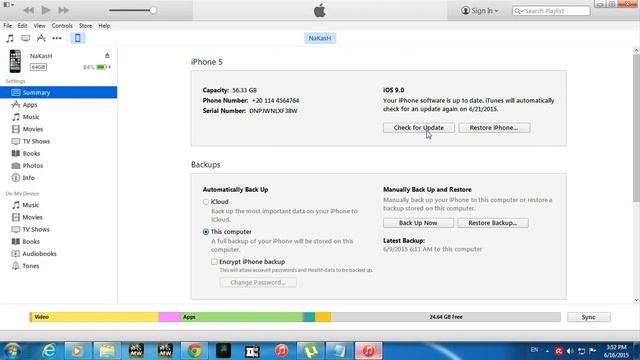Adjust the volume slider knob
640x360 pixels.
point(153,11)
